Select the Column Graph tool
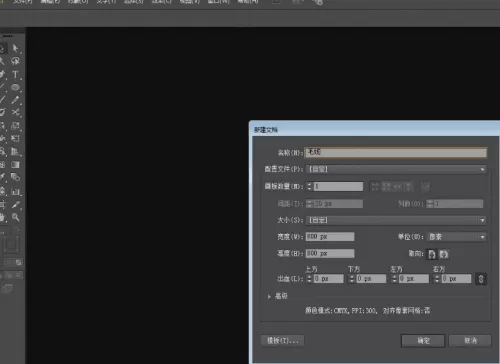Viewport: 500px width, 364px height. [x=15, y=192]
